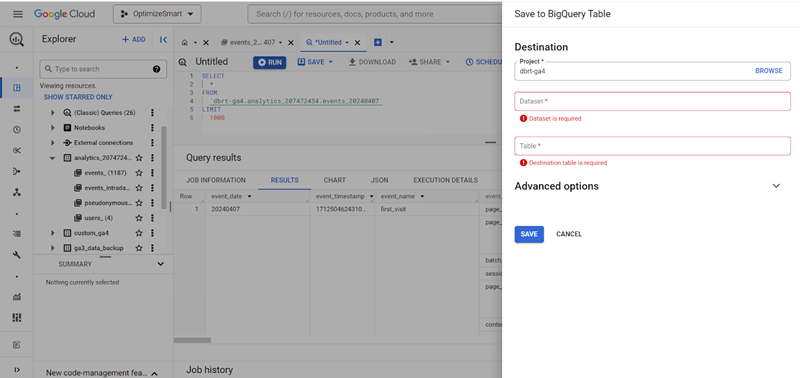The width and height of the screenshot is (800, 378).
Task: Open the event_name column menu arrow
Action: point(423,196)
